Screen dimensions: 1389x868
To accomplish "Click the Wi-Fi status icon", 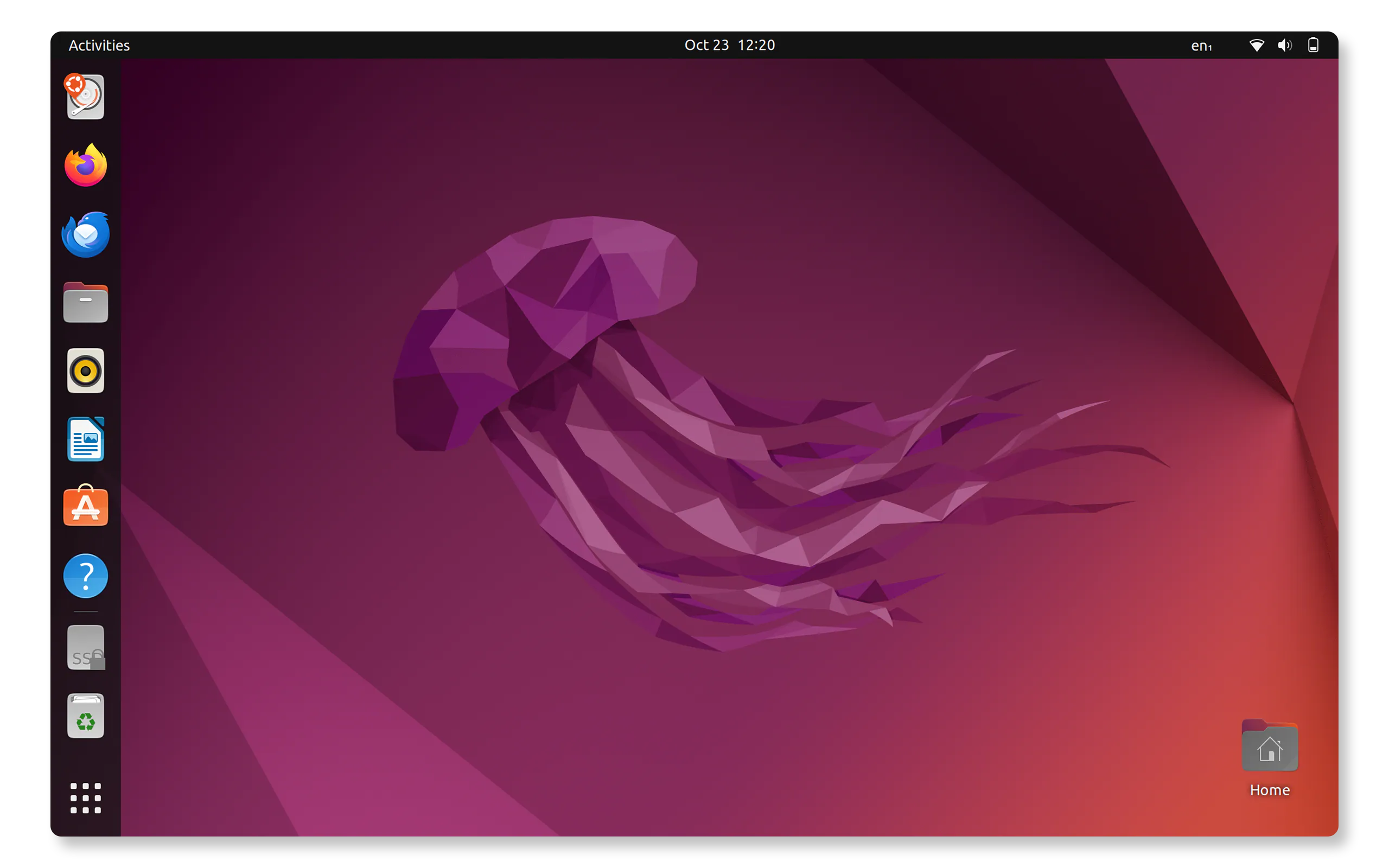I will tap(1256, 46).
